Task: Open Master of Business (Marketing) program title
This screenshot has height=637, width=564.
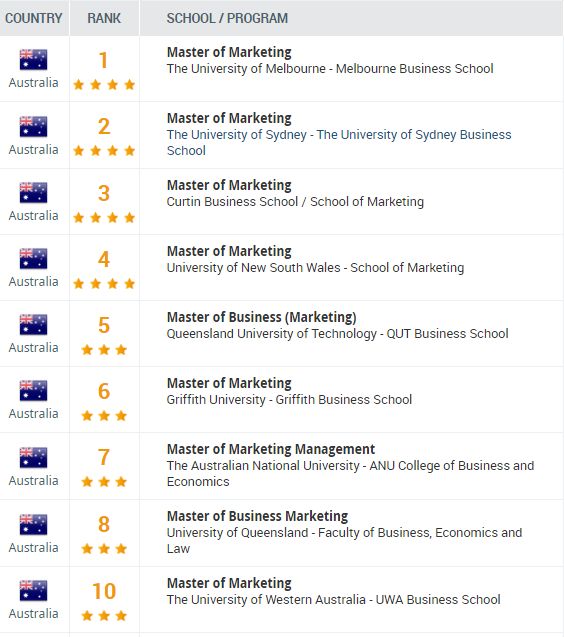Action: tap(262, 317)
